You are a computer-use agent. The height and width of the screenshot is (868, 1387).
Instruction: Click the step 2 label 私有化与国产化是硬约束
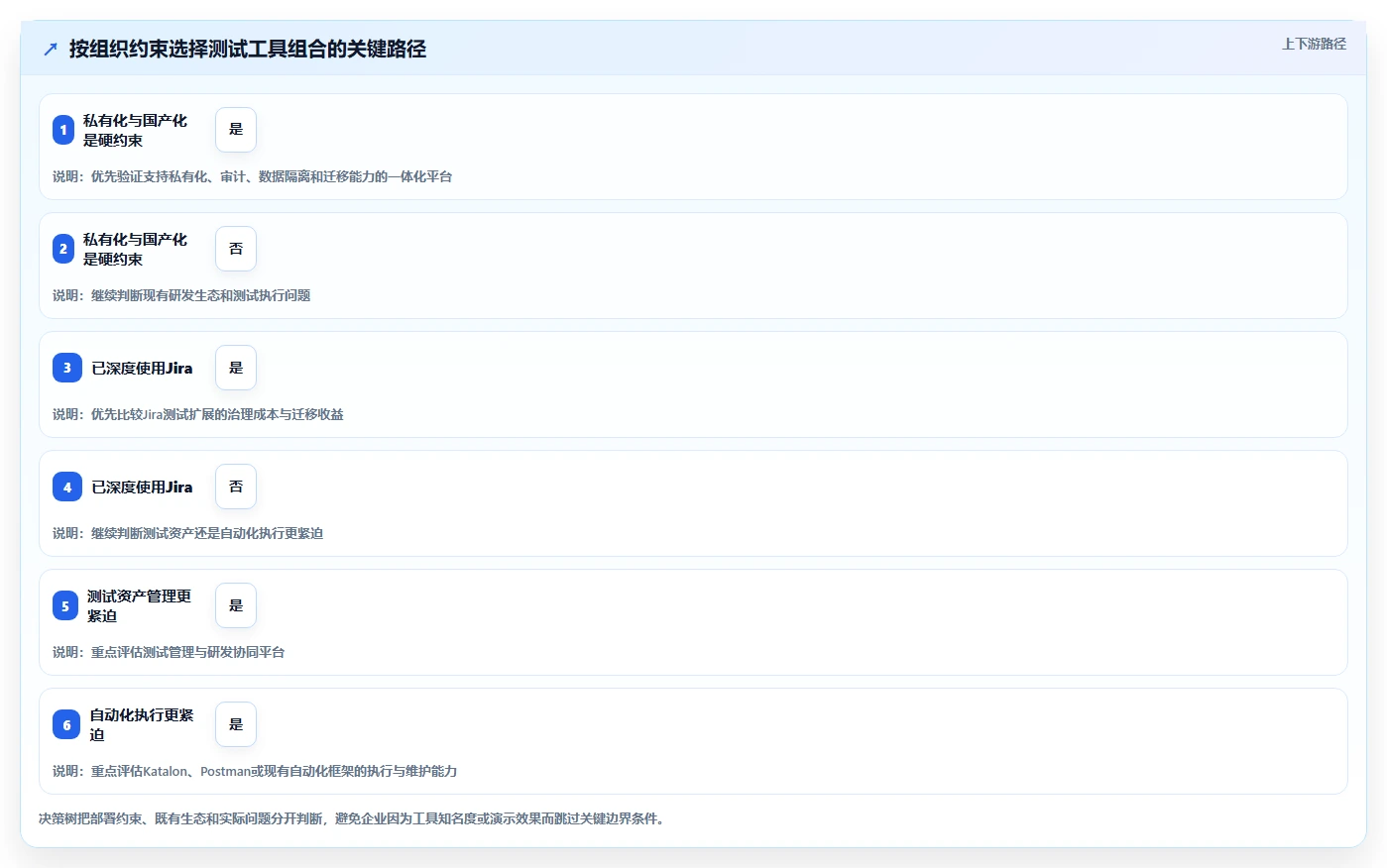[135, 249]
